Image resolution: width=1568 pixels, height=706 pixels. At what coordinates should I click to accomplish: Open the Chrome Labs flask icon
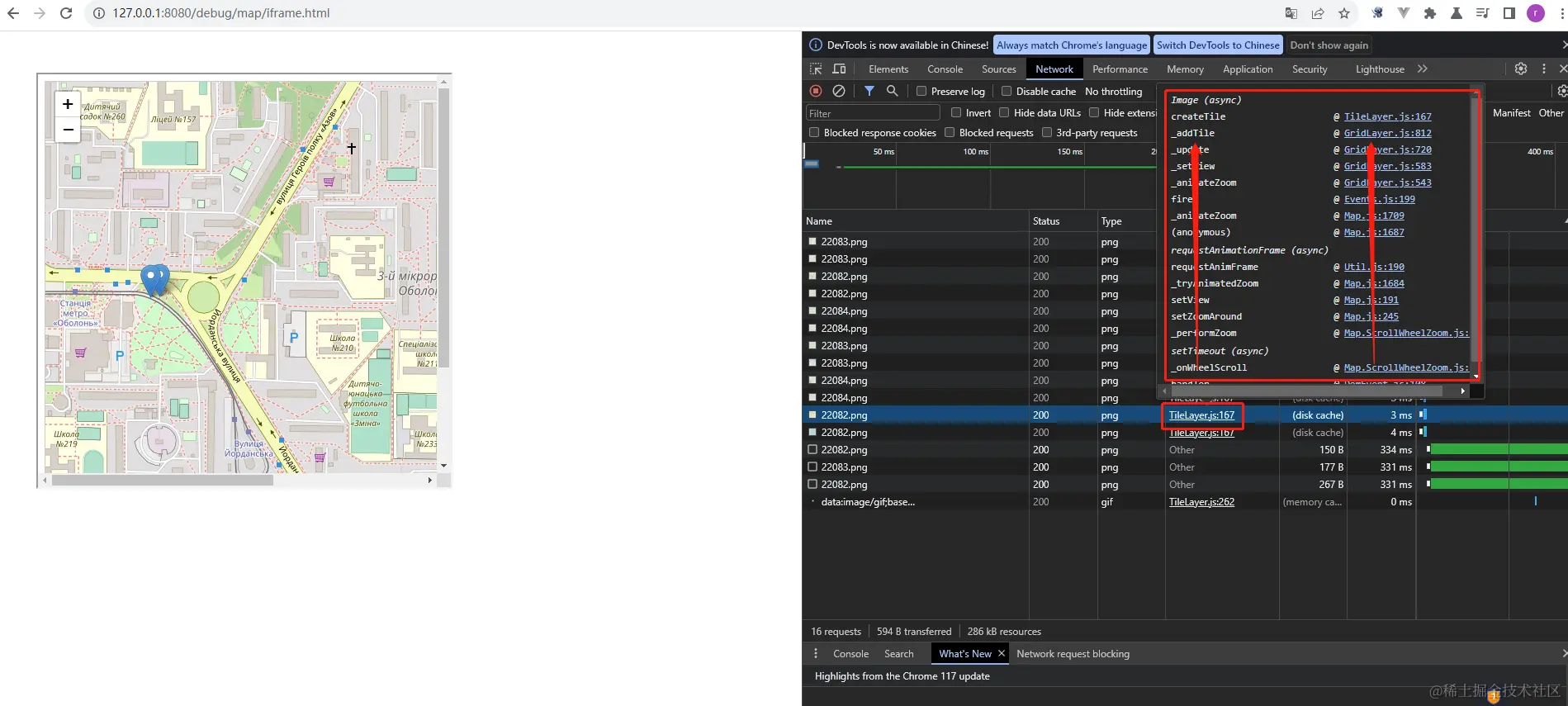(1457, 13)
